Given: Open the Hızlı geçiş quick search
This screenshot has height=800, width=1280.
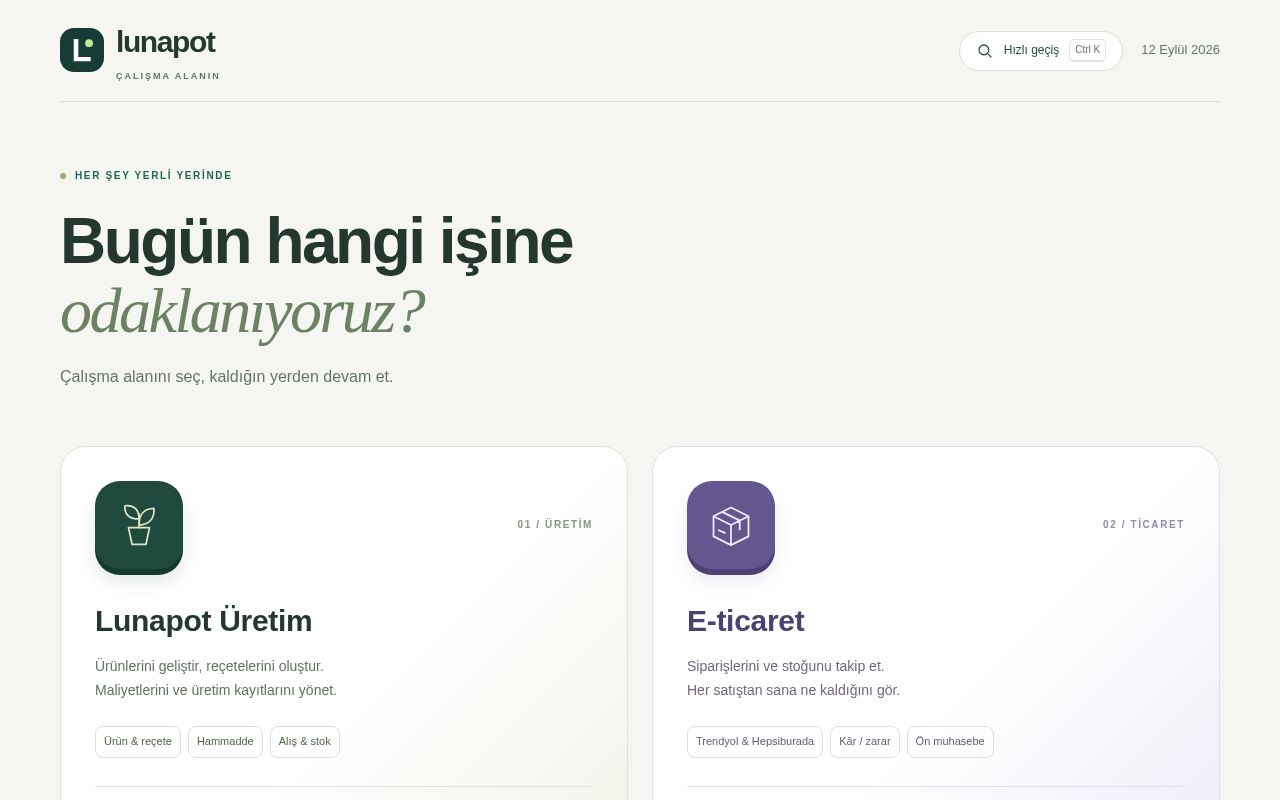Looking at the screenshot, I should tap(1041, 51).
